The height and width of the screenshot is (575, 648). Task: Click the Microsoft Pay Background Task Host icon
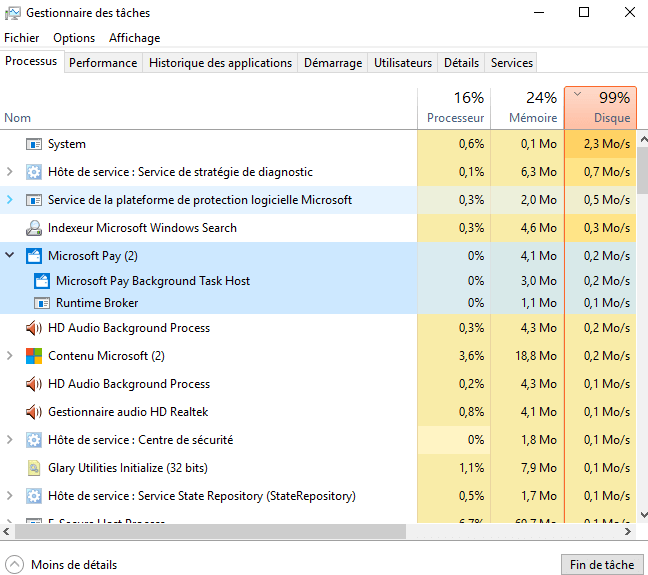[x=42, y=281]
